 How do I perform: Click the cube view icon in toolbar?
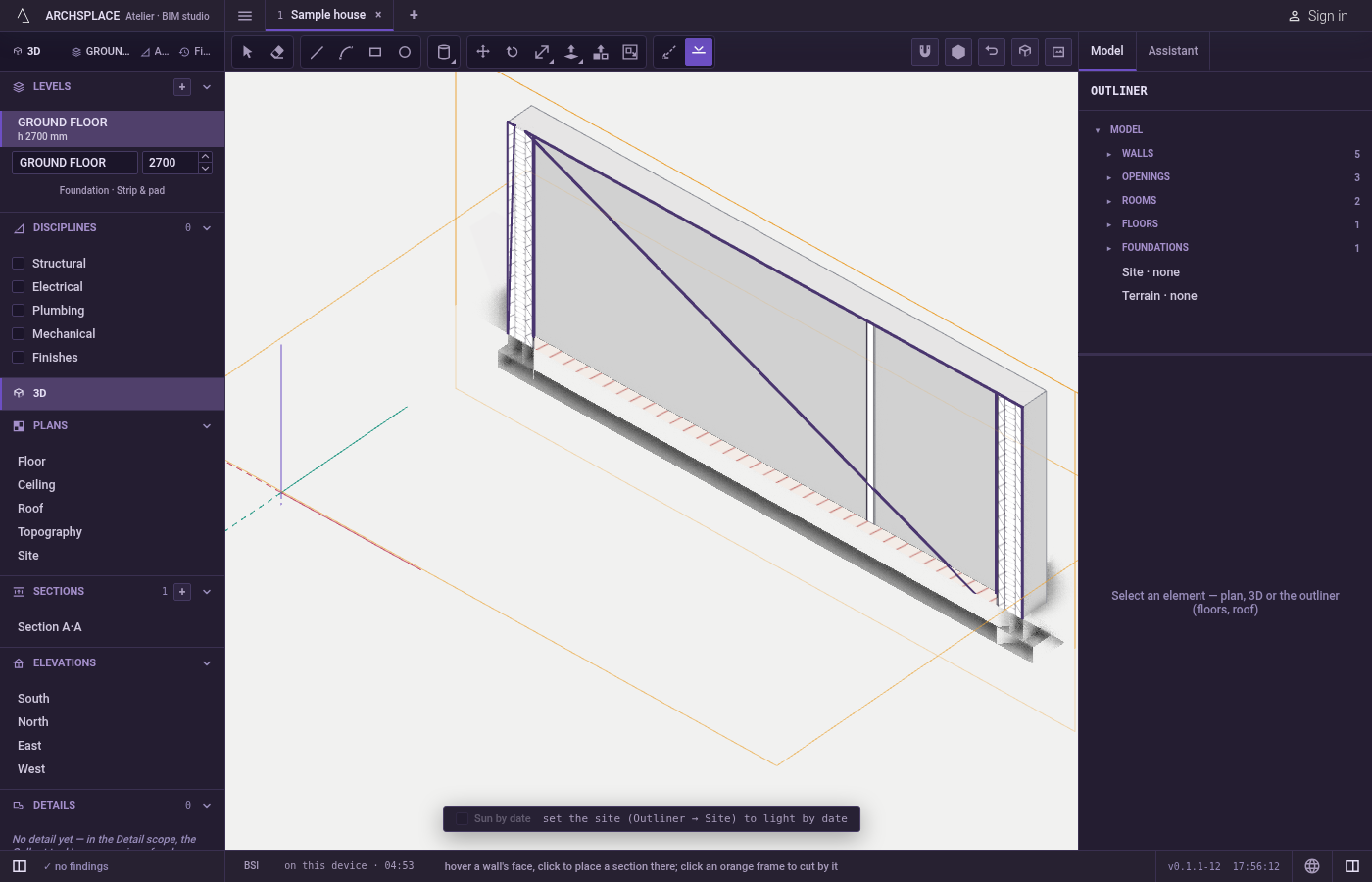[x=1025, y=52]
